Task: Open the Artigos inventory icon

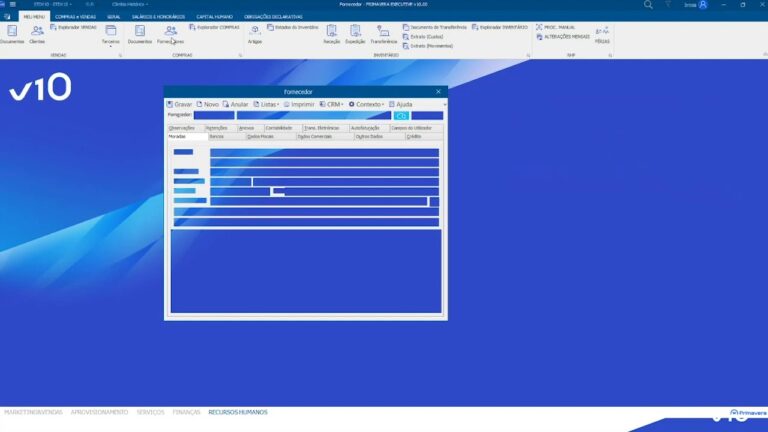Action: coord(255,34)
